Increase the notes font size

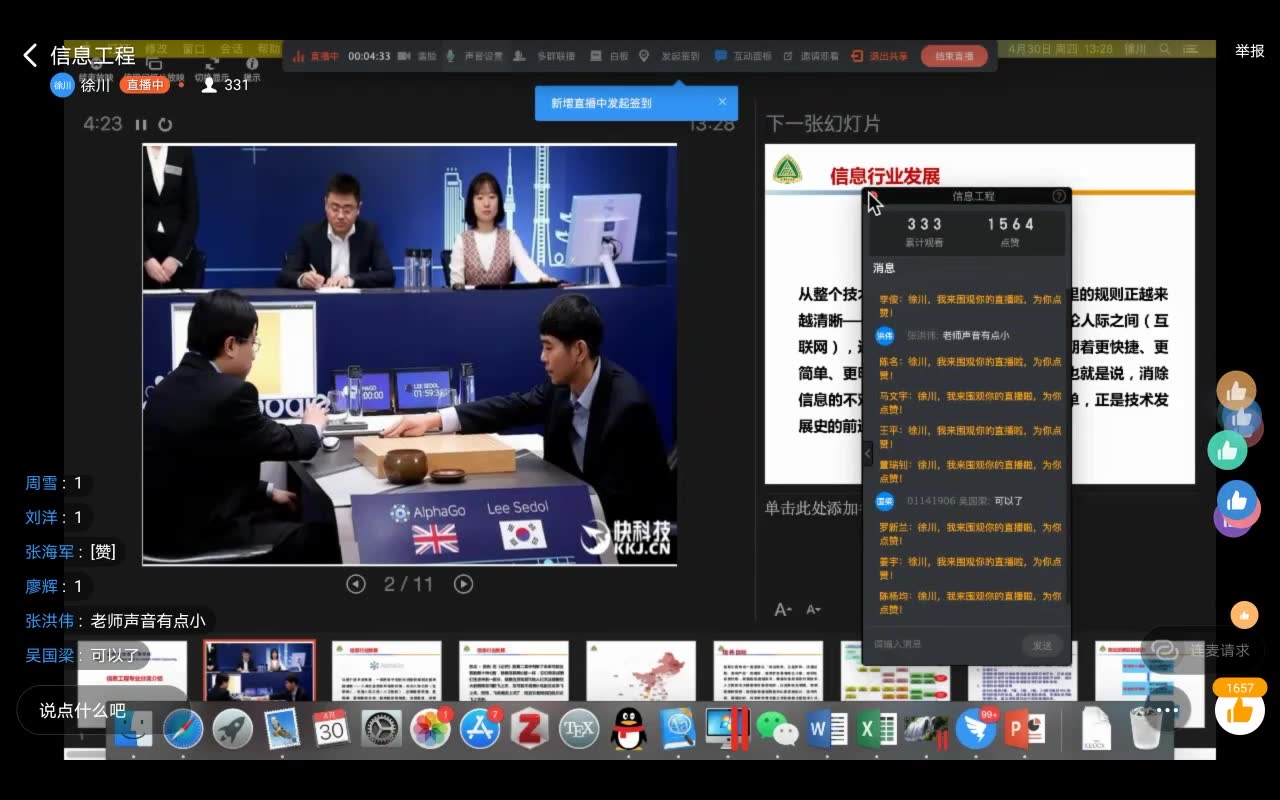(x=783, y=610)
